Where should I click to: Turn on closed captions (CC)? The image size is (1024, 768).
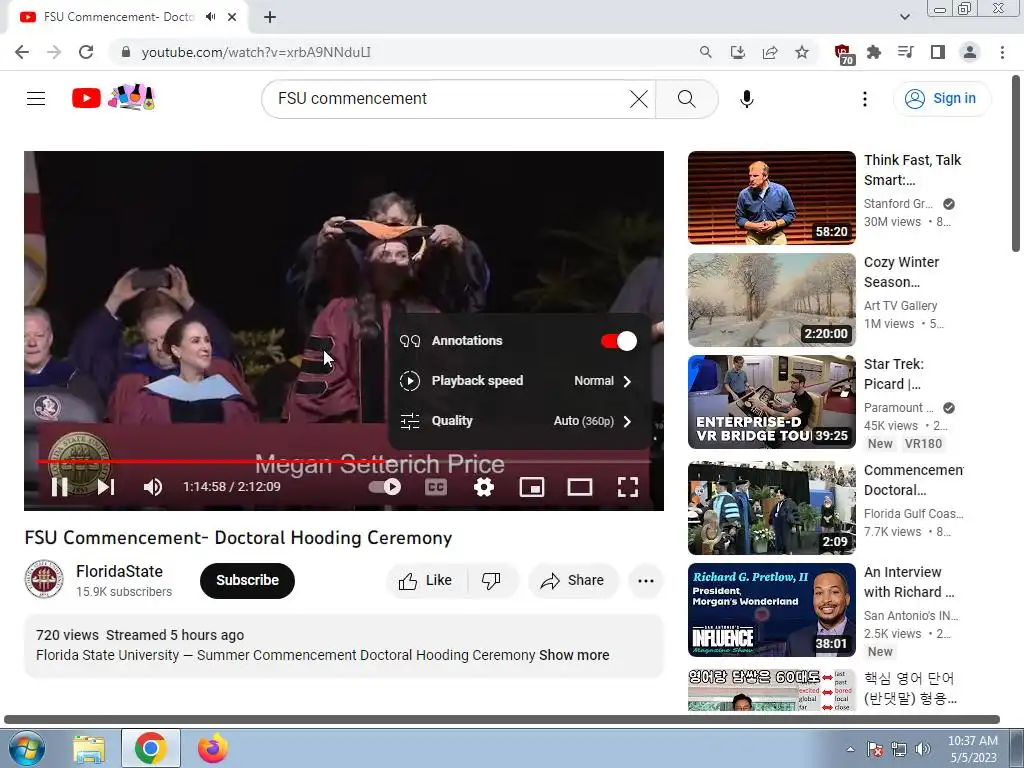click(436, 487)
